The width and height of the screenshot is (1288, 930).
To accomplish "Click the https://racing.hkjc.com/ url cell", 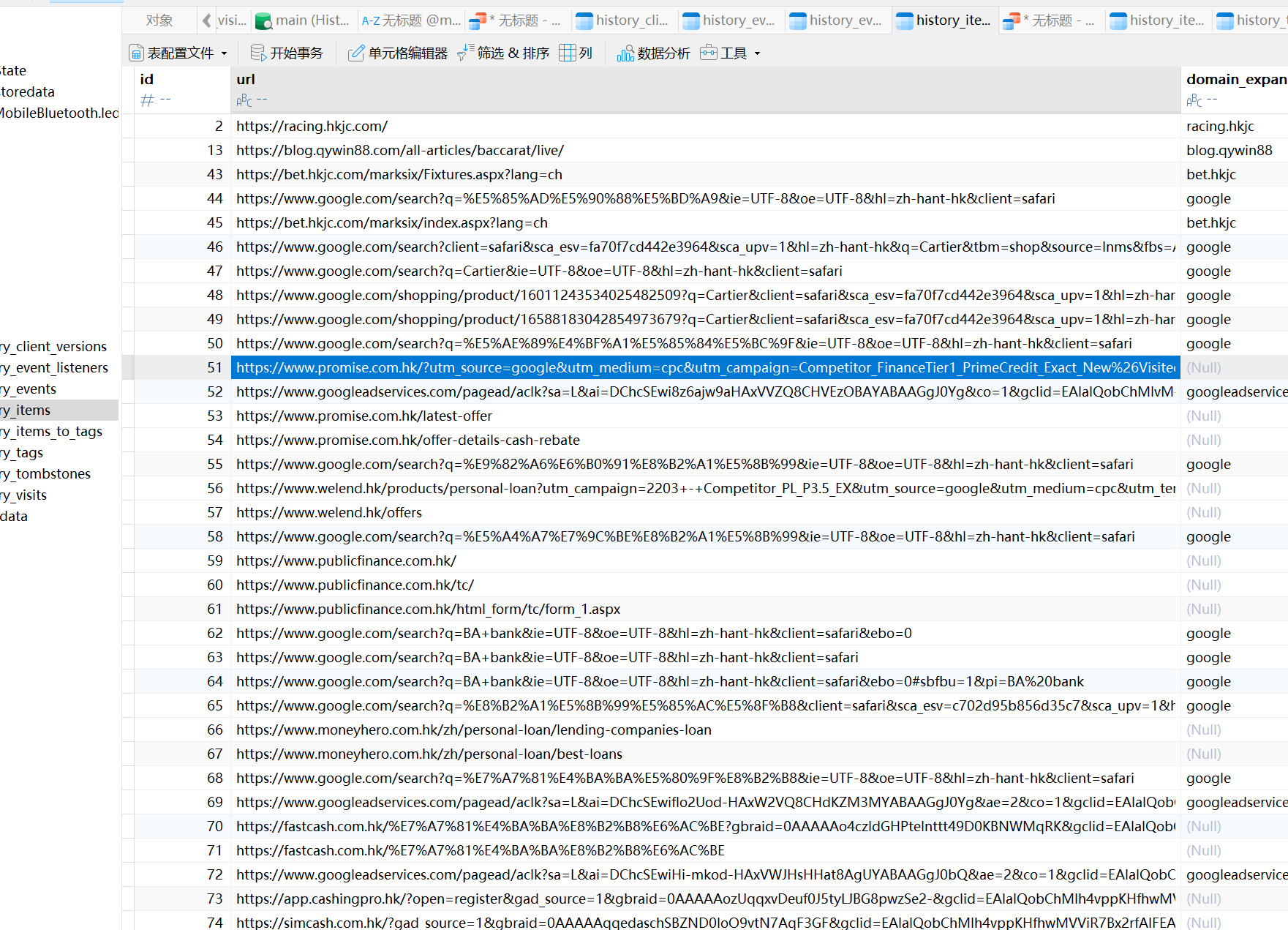I will [x=705, y=126].
